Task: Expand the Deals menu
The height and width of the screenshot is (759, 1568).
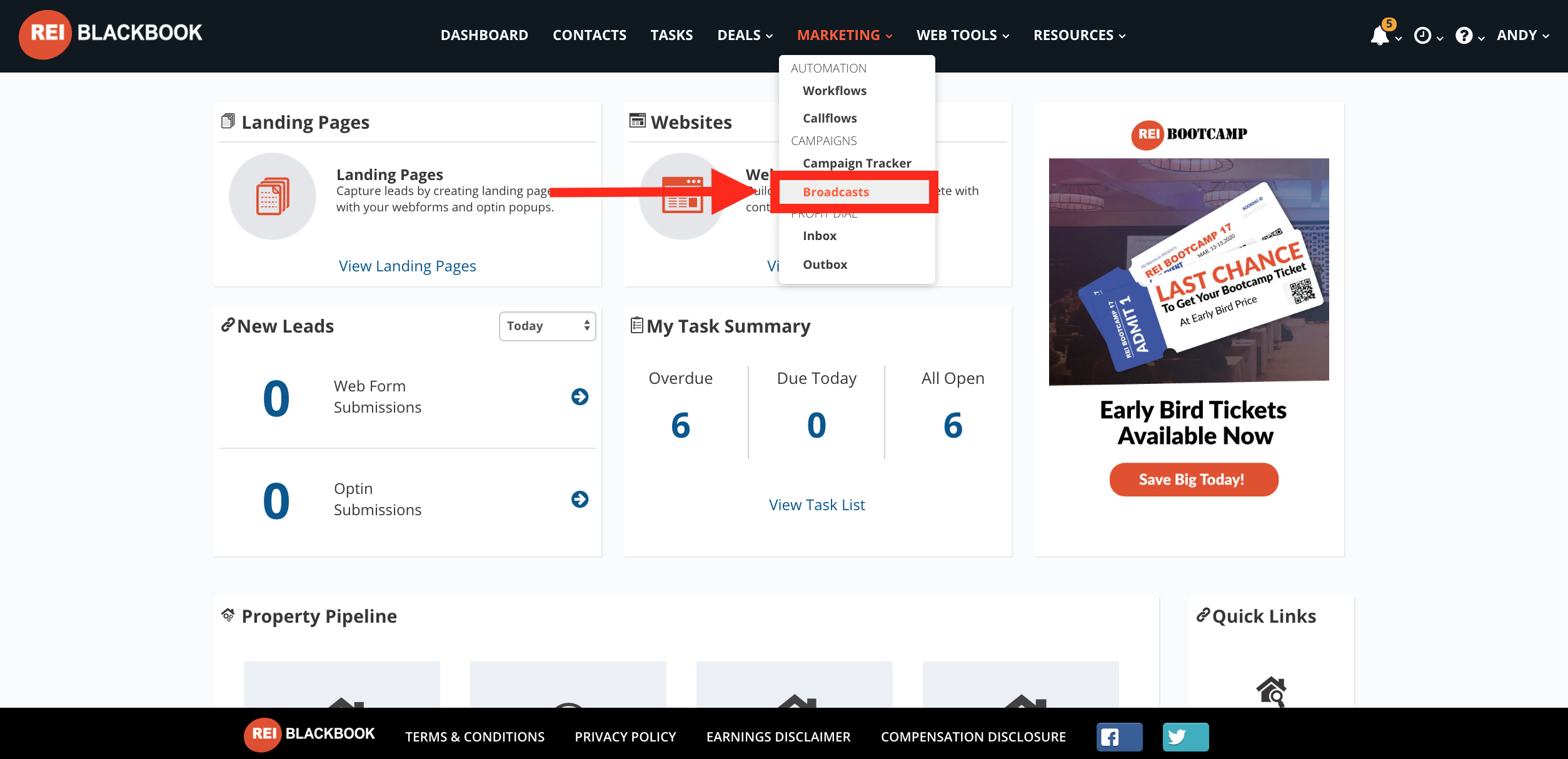Action: tap(745, 36)
